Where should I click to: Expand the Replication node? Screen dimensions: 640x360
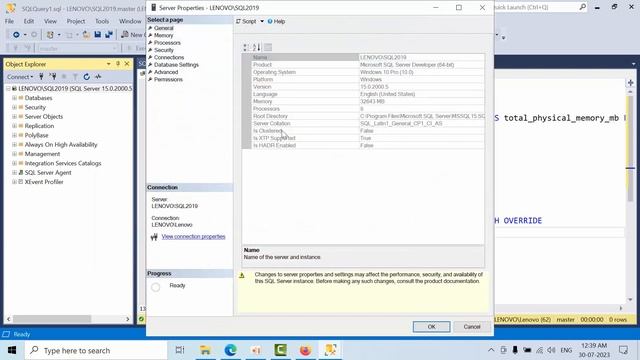pyautogui.click(x=14, y=126)
